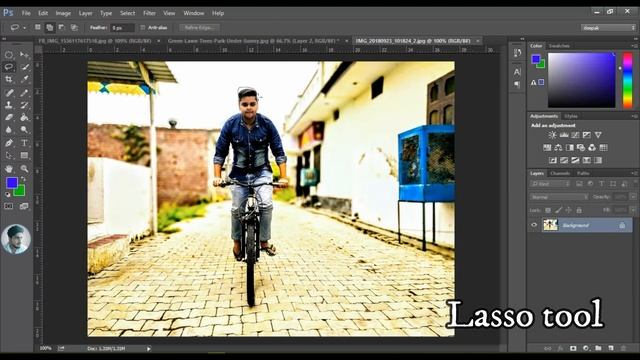Image resolution: width=640 pixels, height=360 pixels.
Task: Select the Rectangle shape tool
Action: tap(24, 156)
